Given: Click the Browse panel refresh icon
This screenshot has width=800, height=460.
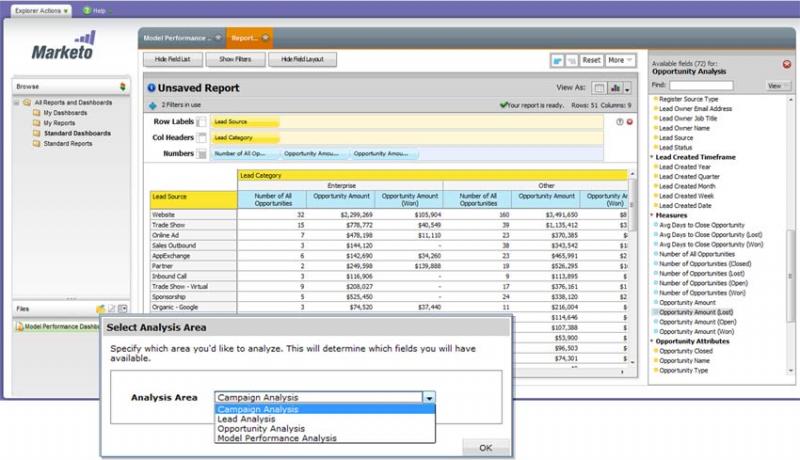Looking at the screenshot, I should coord(122,87).
